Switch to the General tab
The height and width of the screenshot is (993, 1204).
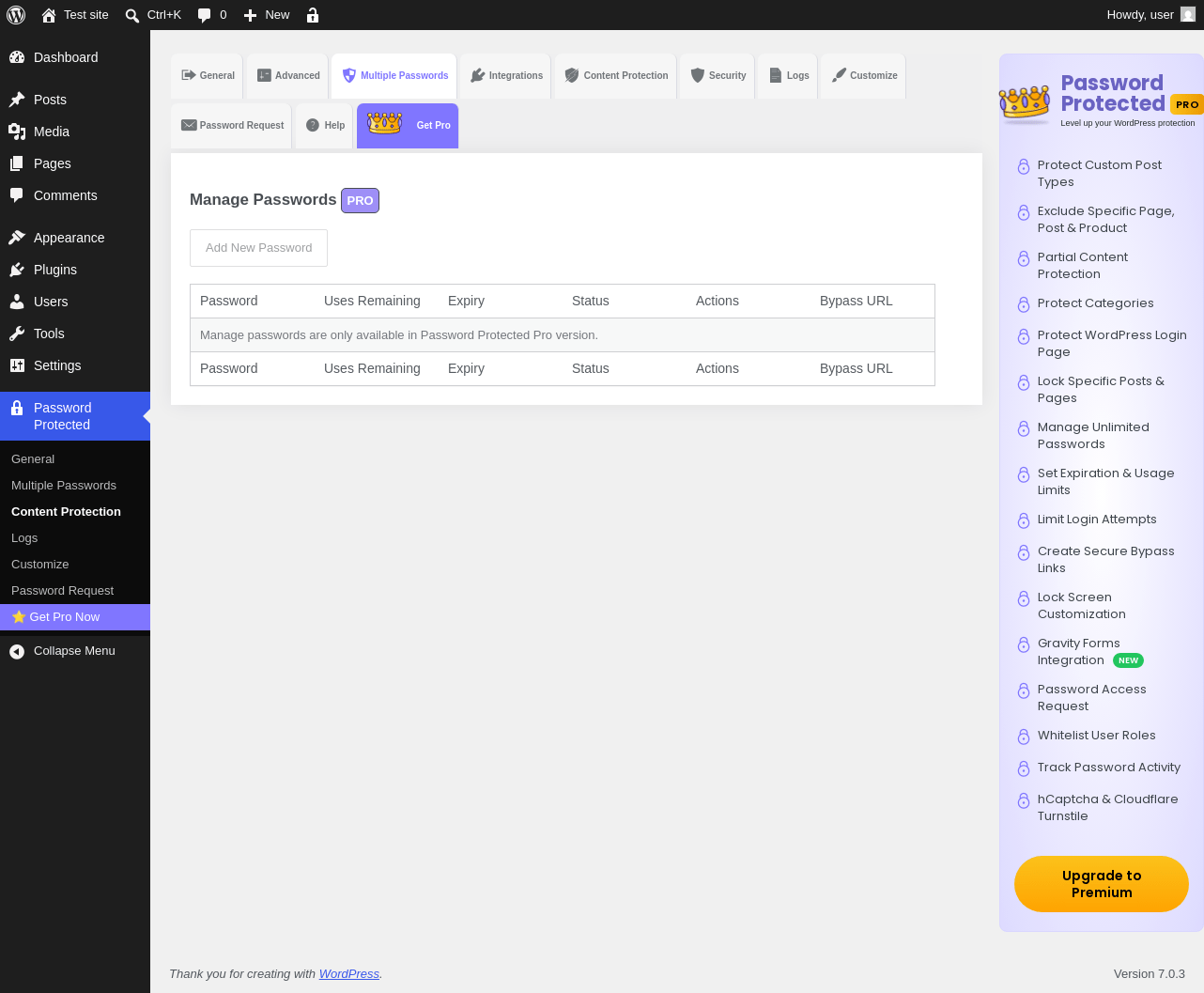click(207, 76)
